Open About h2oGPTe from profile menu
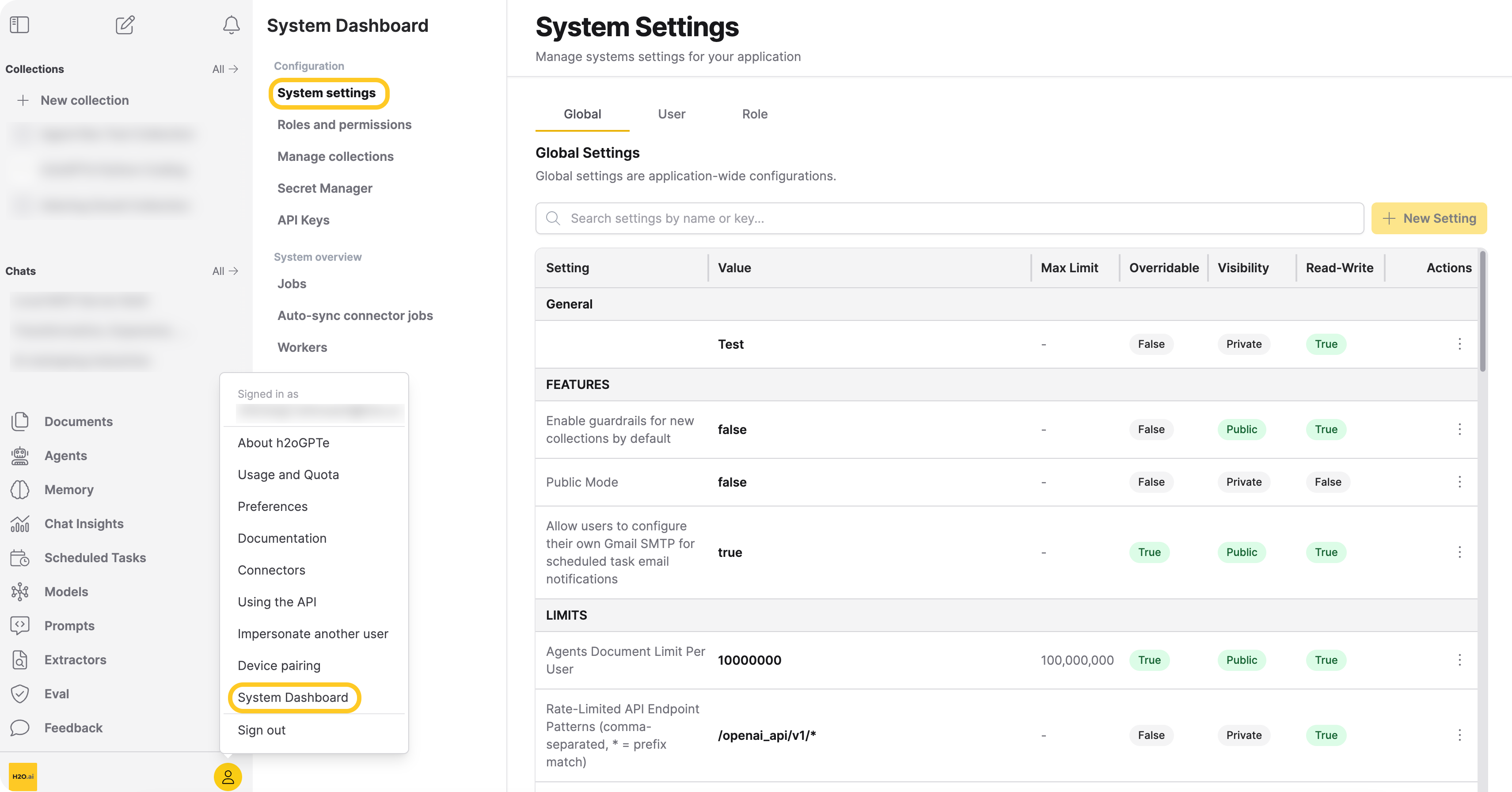1512x792 pixels. (x=284, y=443)
